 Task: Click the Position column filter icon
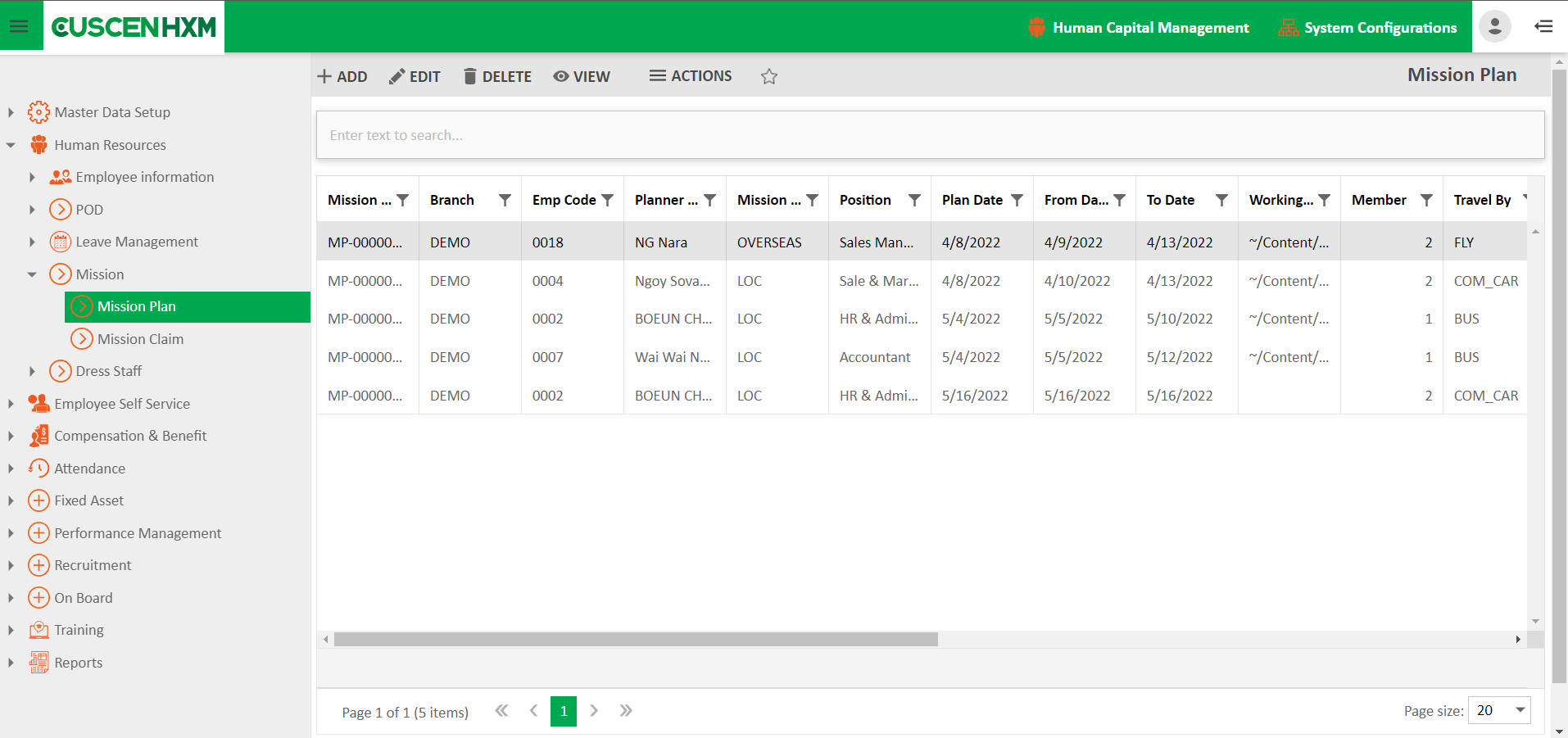914,200
